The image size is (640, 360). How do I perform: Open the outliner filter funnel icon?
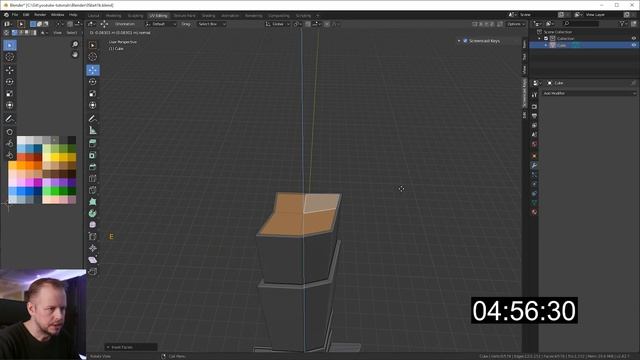click(622, 24)
